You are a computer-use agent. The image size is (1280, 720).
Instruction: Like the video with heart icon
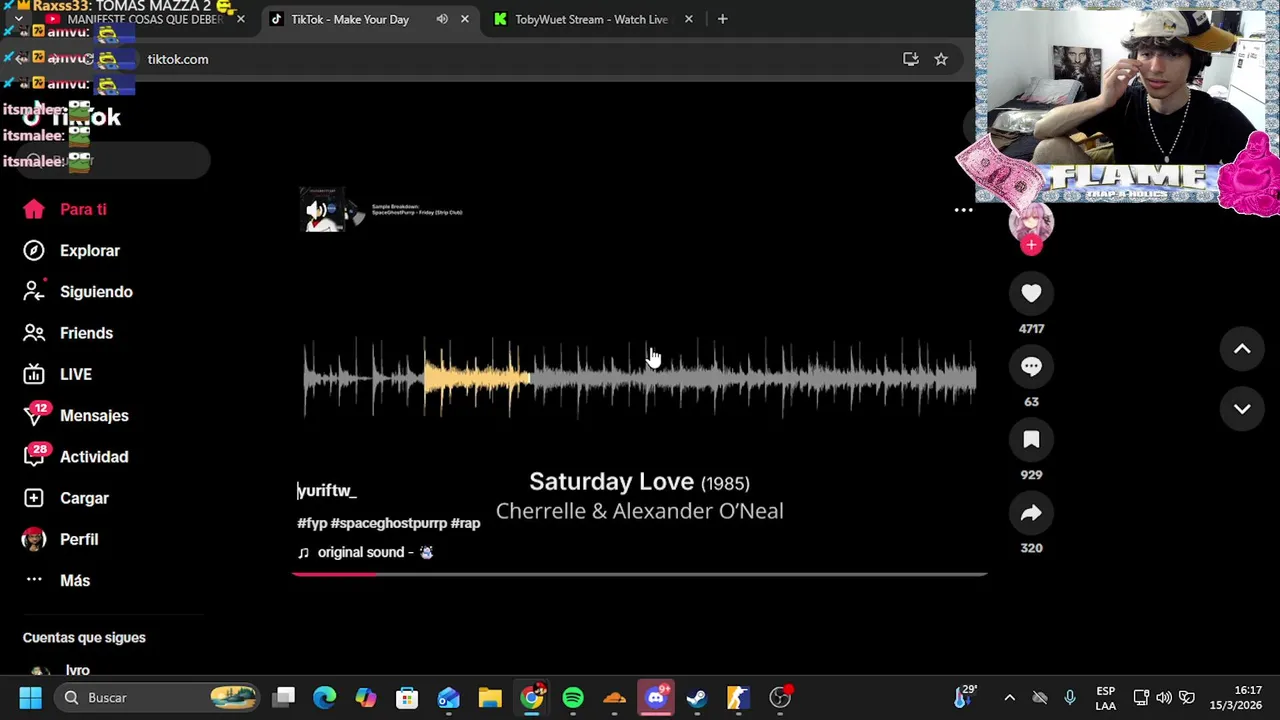[1031, 293]
